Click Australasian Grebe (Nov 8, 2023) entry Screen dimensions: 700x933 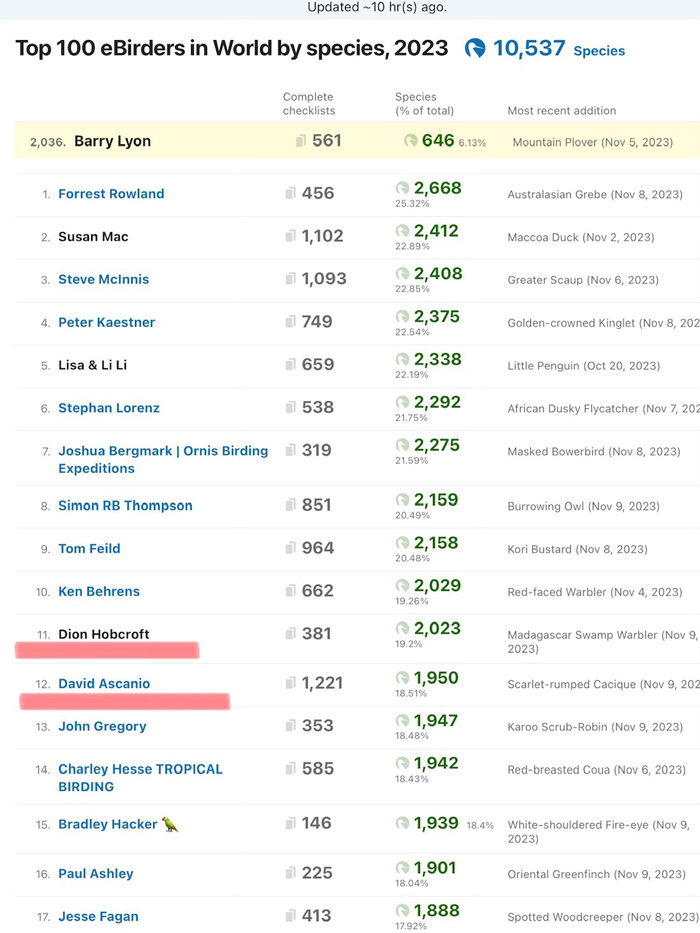(595, 195)
